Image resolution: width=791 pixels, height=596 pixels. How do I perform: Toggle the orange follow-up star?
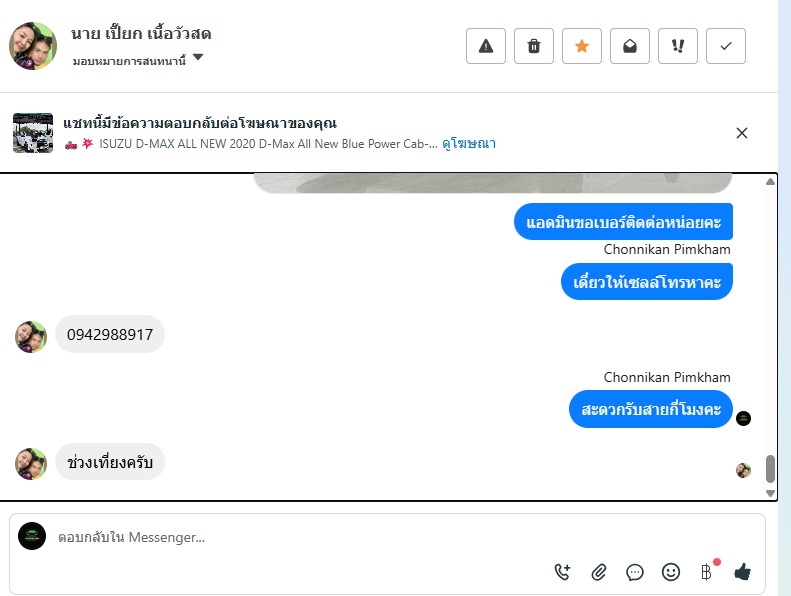(582, 46)
